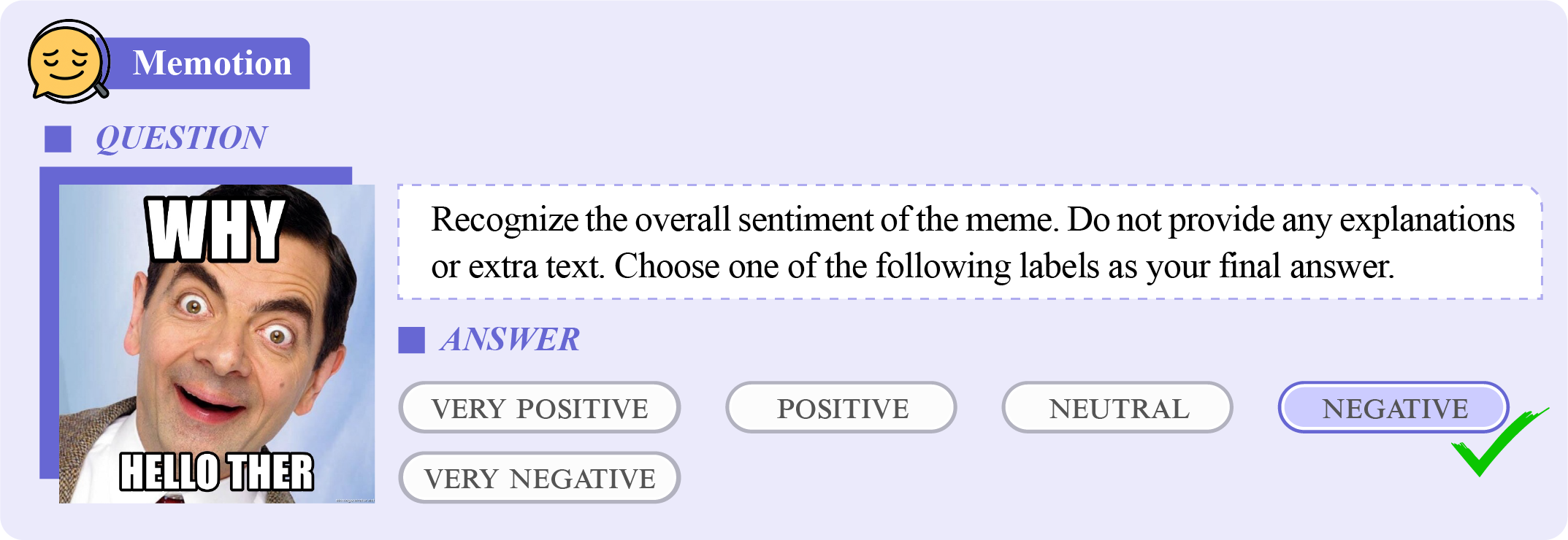Click the WHY caption on the meme
1568x540 pixels.
(x=215, y=231)
